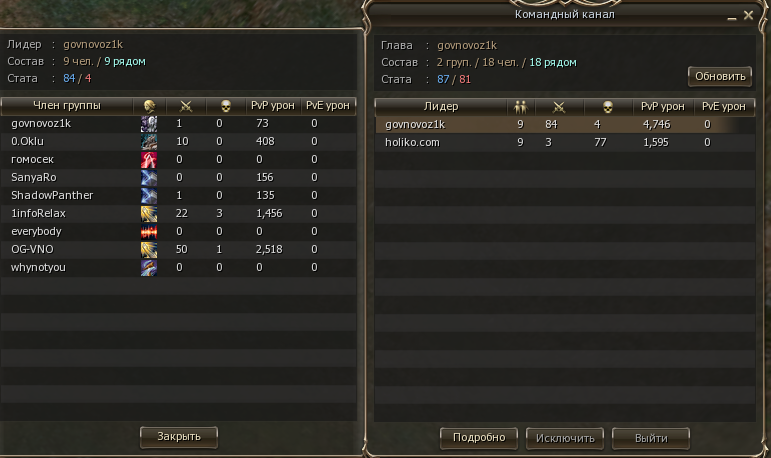Select the holiko.com leader row
The width and height of the screenshot is (771, 458).
(x=564, y=143)
